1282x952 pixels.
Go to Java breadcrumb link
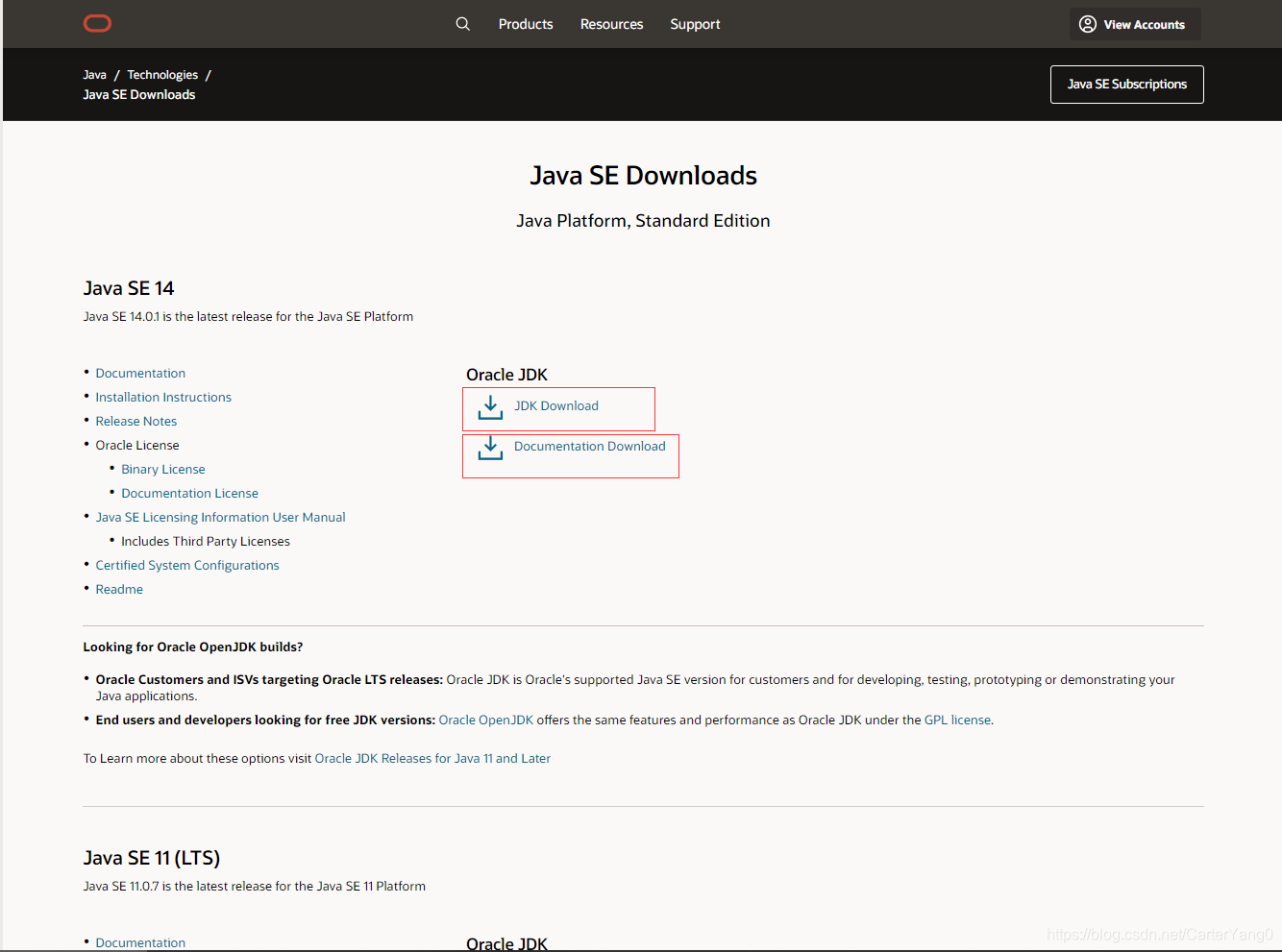pos(94,75)
